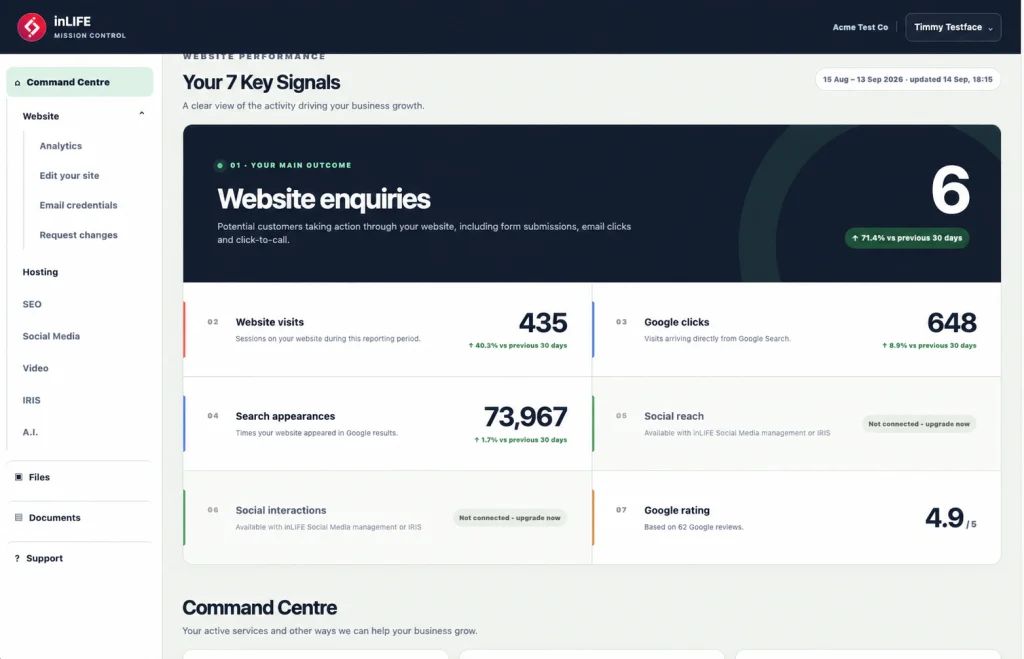Click the Google rating card title
The image size is (1024, 659).
tap(677, 511)
